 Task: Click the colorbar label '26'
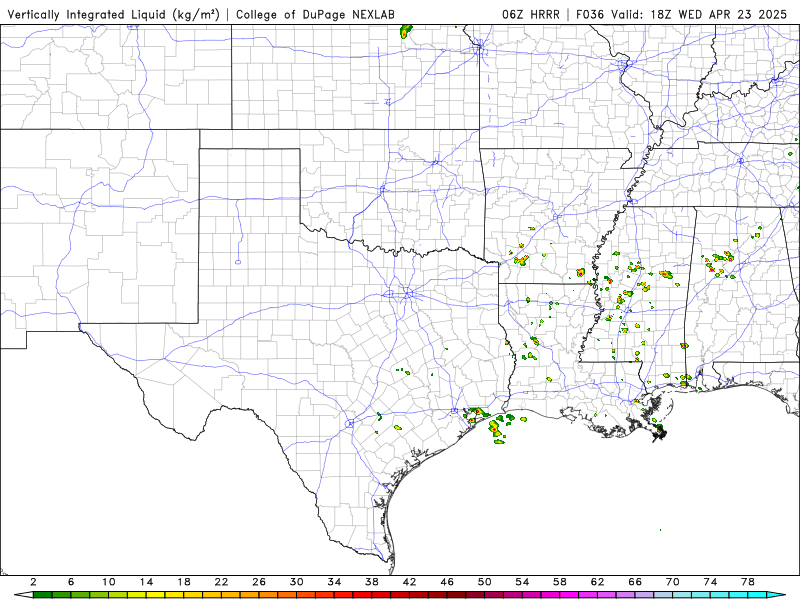pyautogui.click(x=259, y=582)
